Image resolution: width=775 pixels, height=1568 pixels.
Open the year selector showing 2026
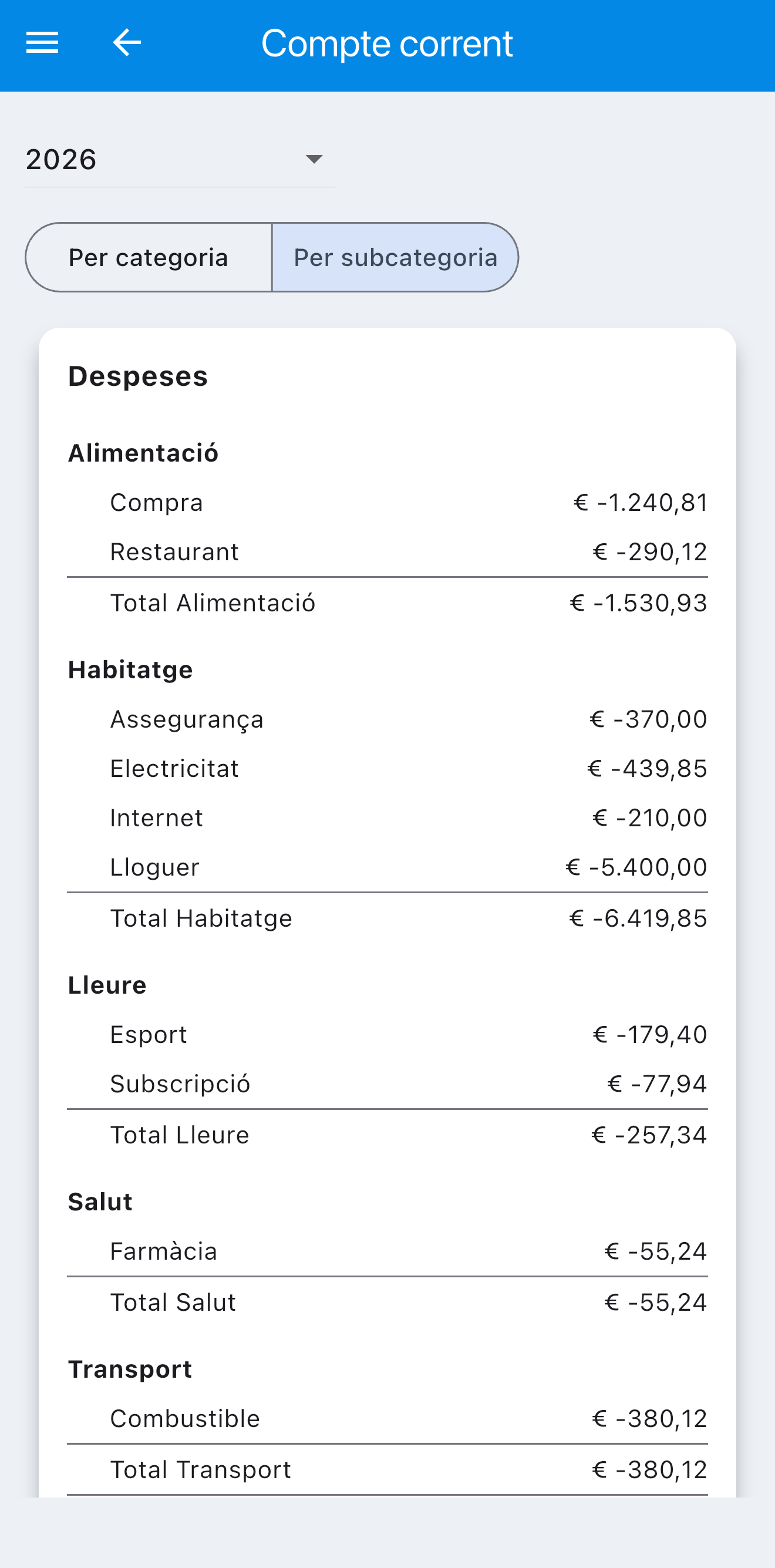180,160
